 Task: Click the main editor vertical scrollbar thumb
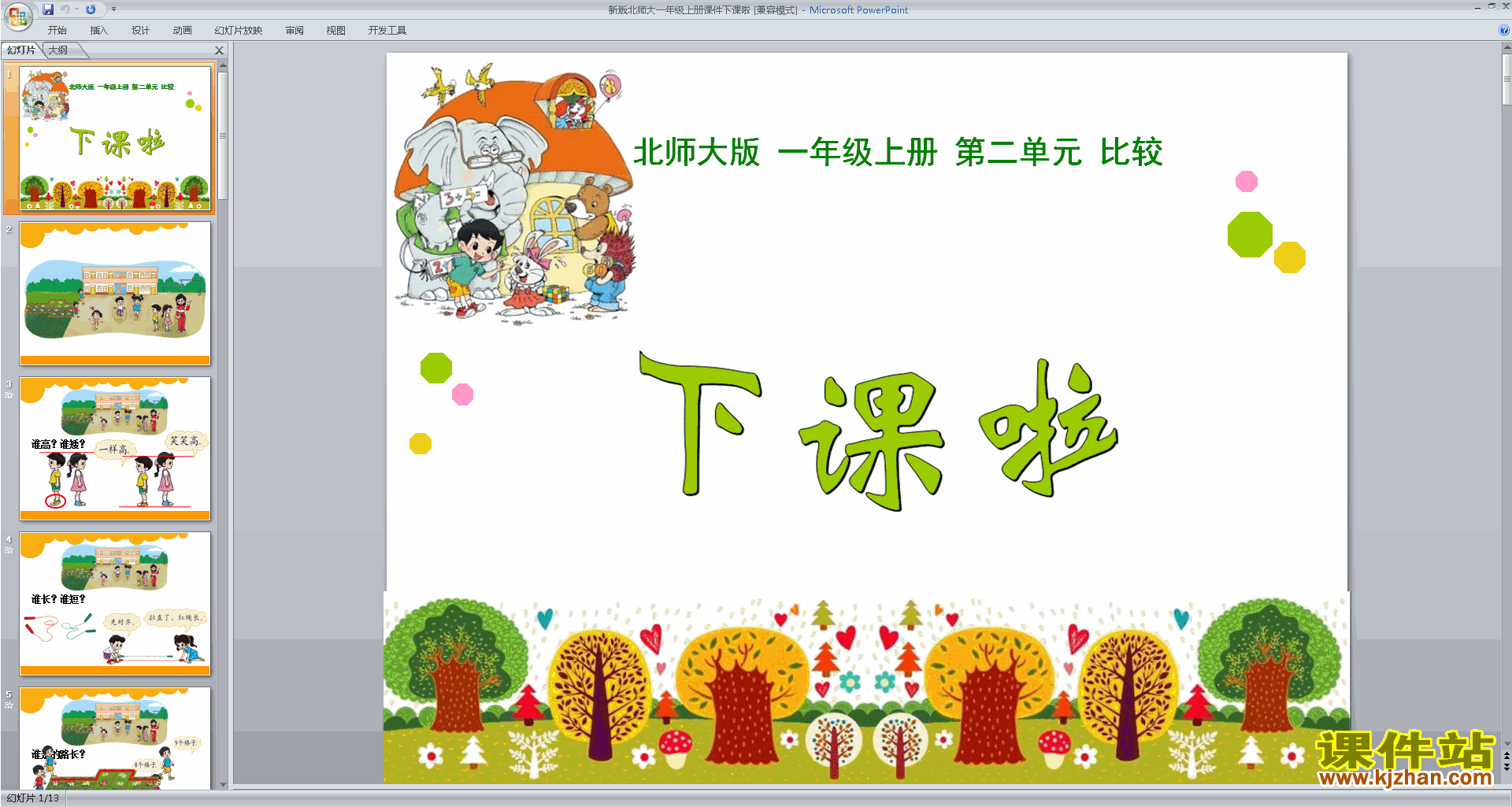click(1506, 80)
